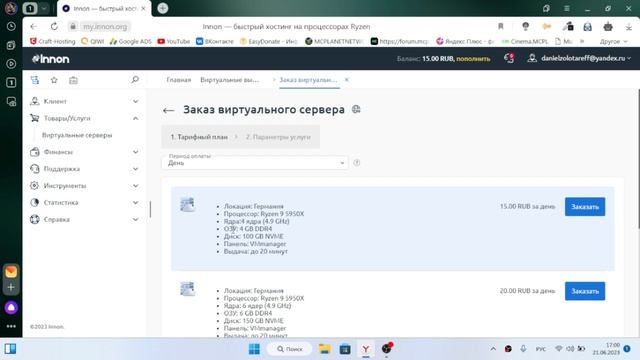The width and height of the screenshot is (640, 360).
Task: Open downloads arrow icon in browser toolbar
Action: 629,27
